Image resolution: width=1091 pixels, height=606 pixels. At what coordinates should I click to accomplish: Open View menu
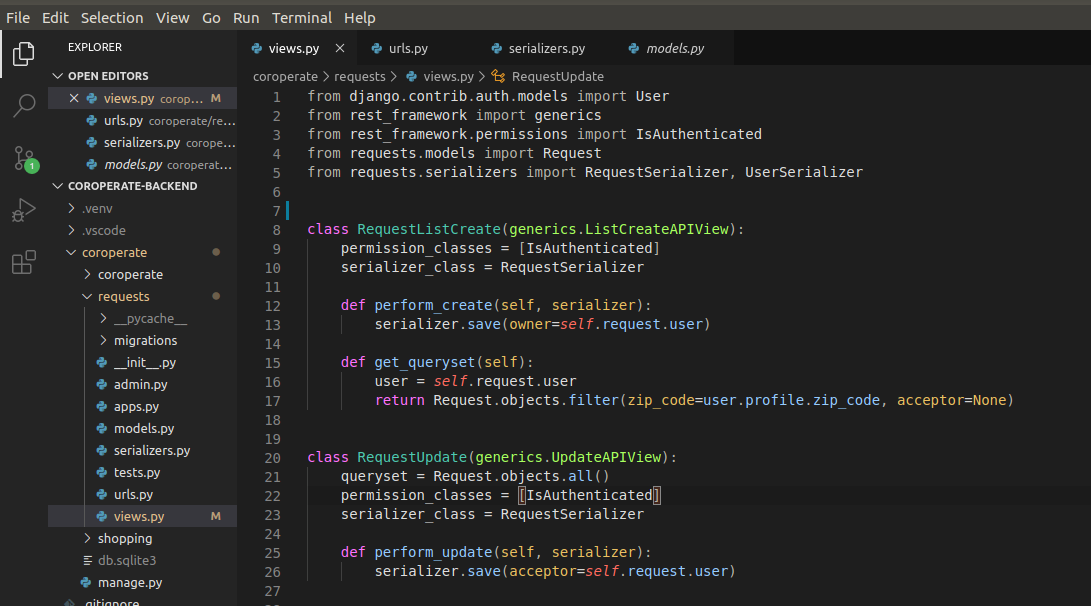tap(173, 17)
